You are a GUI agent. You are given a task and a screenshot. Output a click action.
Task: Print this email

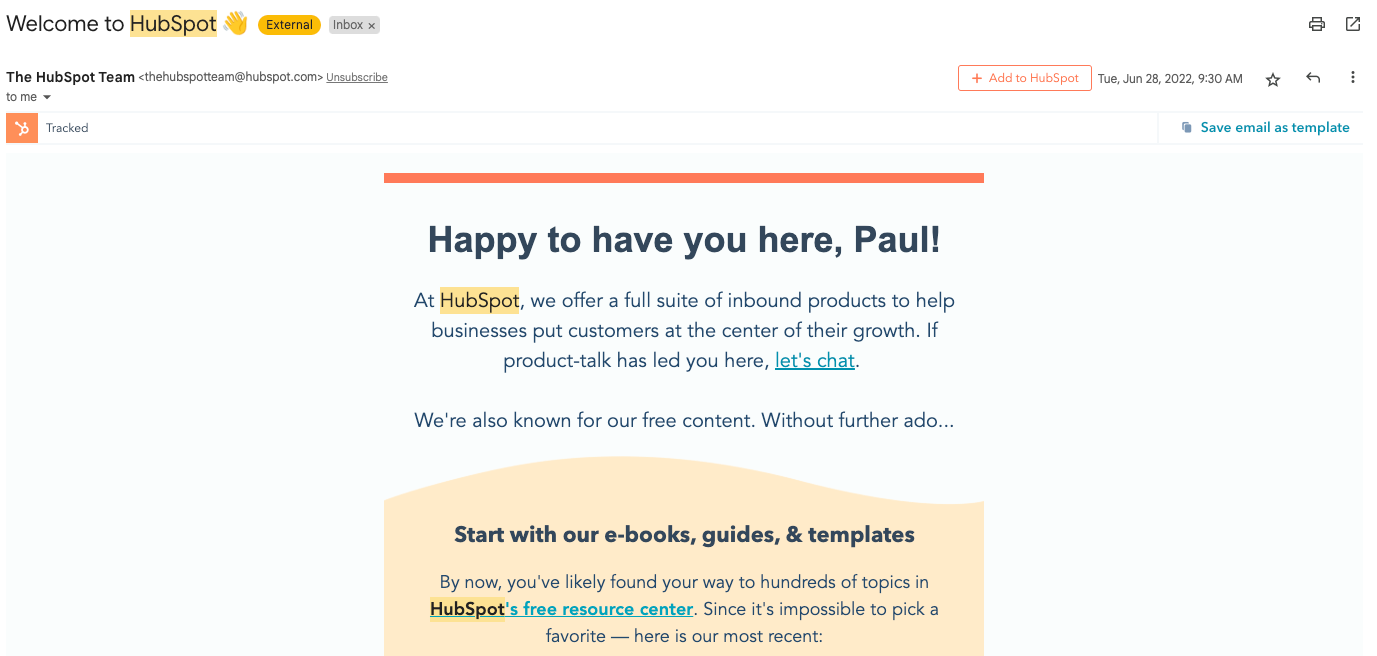(1316, 23)
